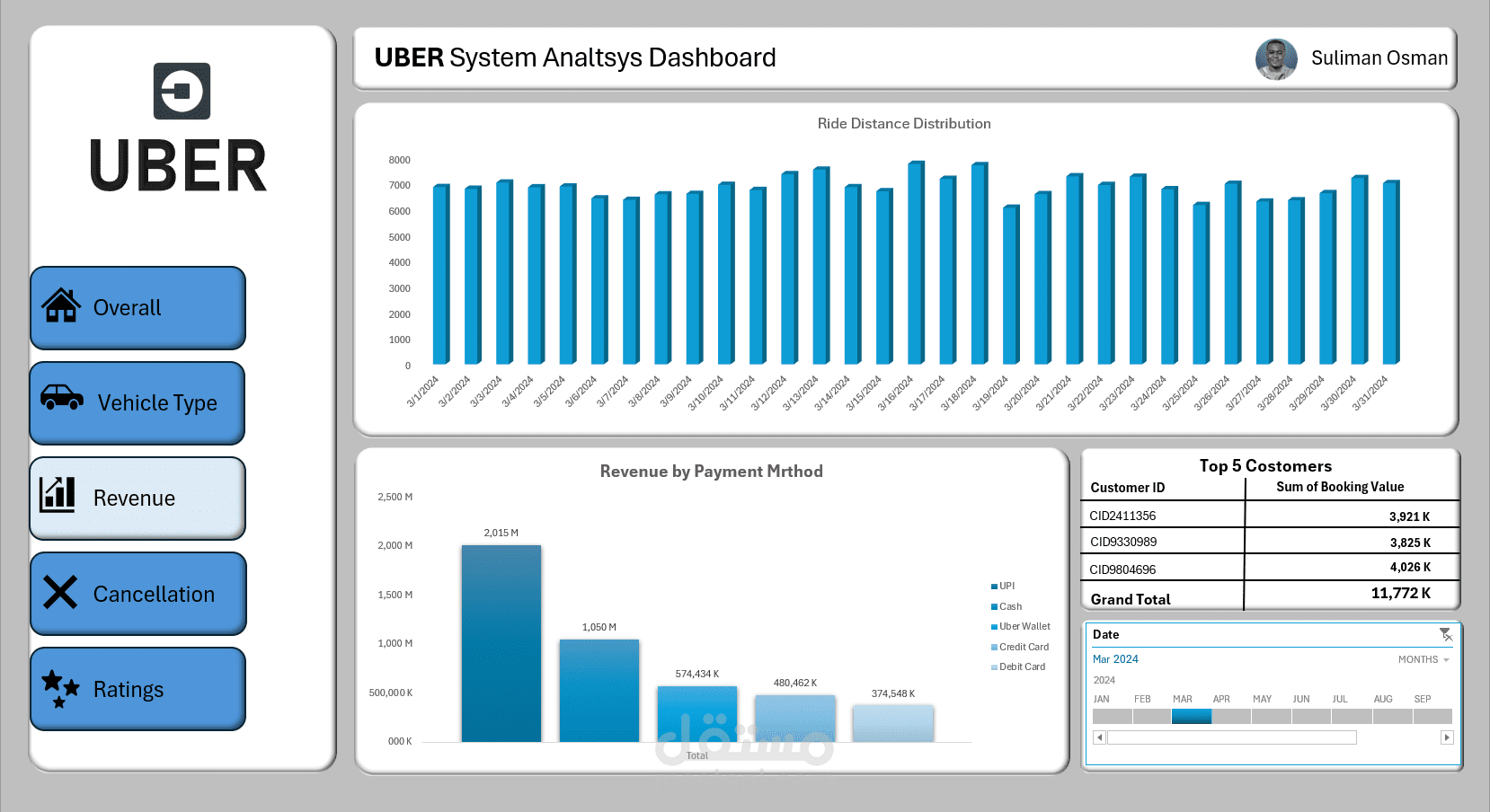This screenshot has height=812, width=1490.
Task: Click the Uber logo icon in sidebar
Action: [182, 91]
